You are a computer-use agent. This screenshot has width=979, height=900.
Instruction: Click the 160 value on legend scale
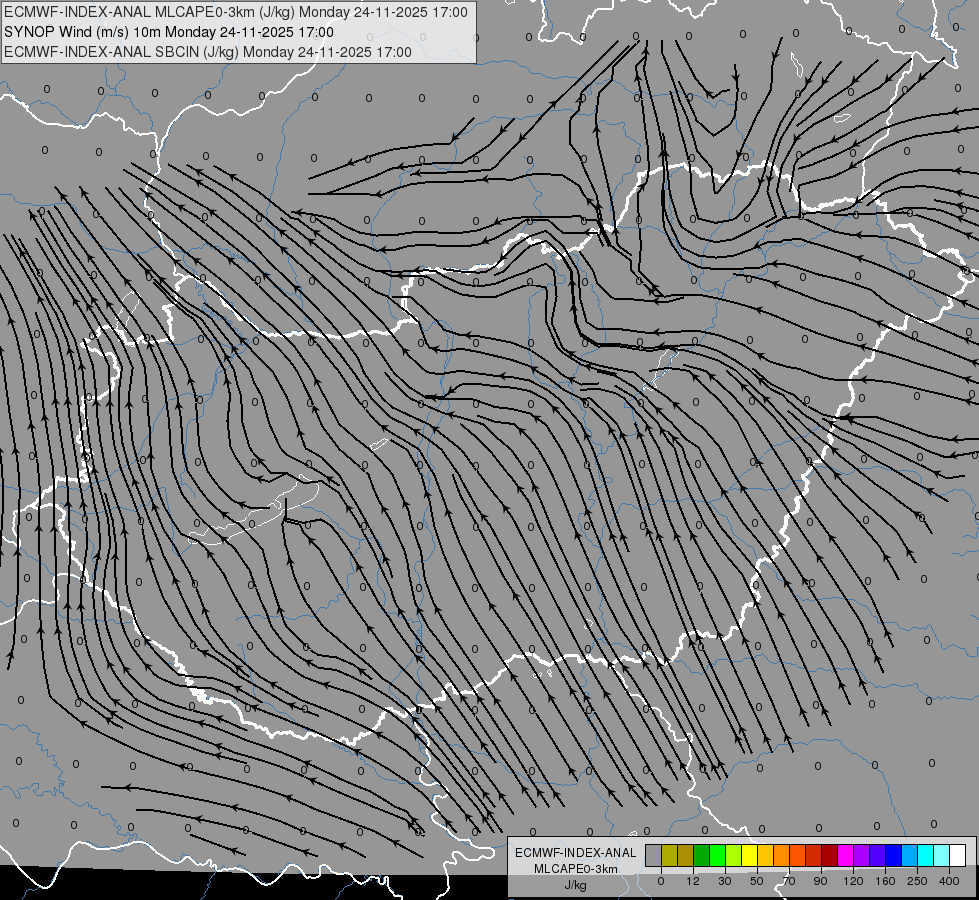click(x=885, y=881)
